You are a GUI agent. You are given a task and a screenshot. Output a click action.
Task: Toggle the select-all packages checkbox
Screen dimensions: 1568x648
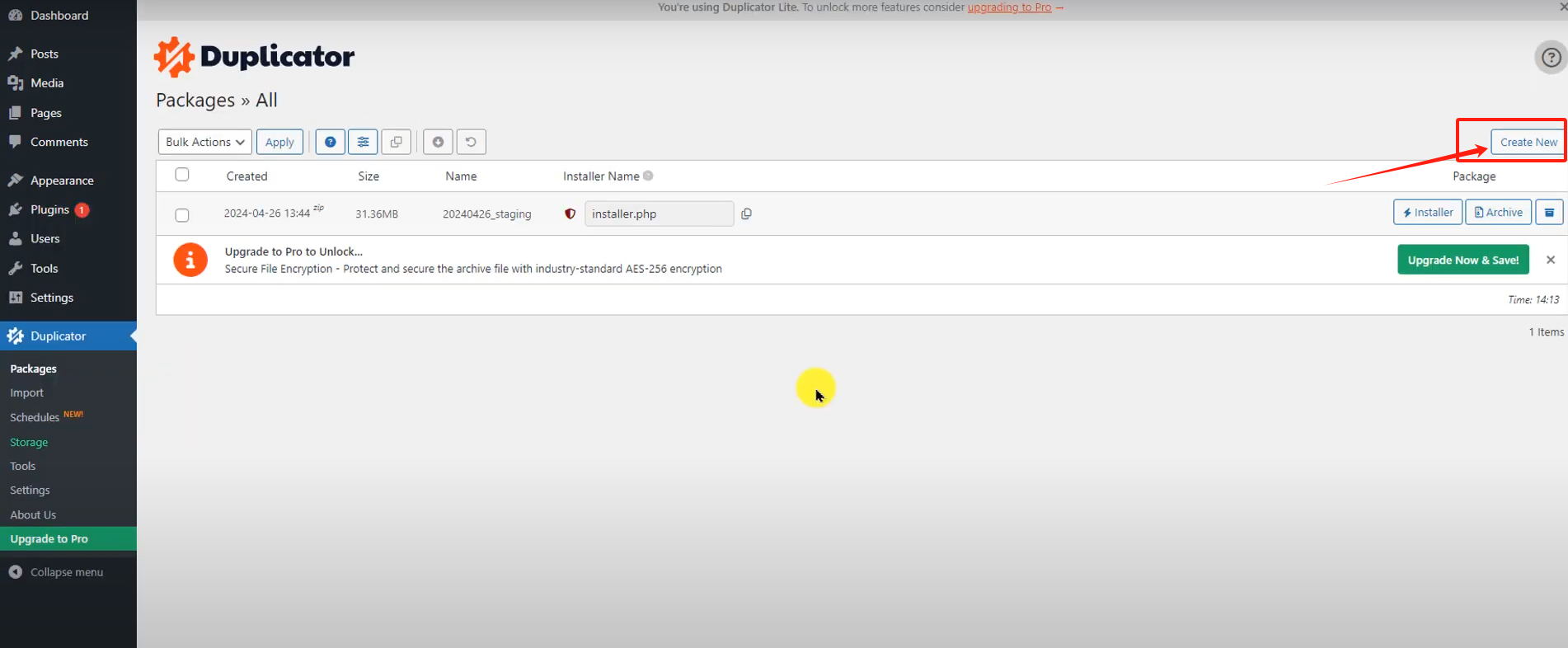182,175
